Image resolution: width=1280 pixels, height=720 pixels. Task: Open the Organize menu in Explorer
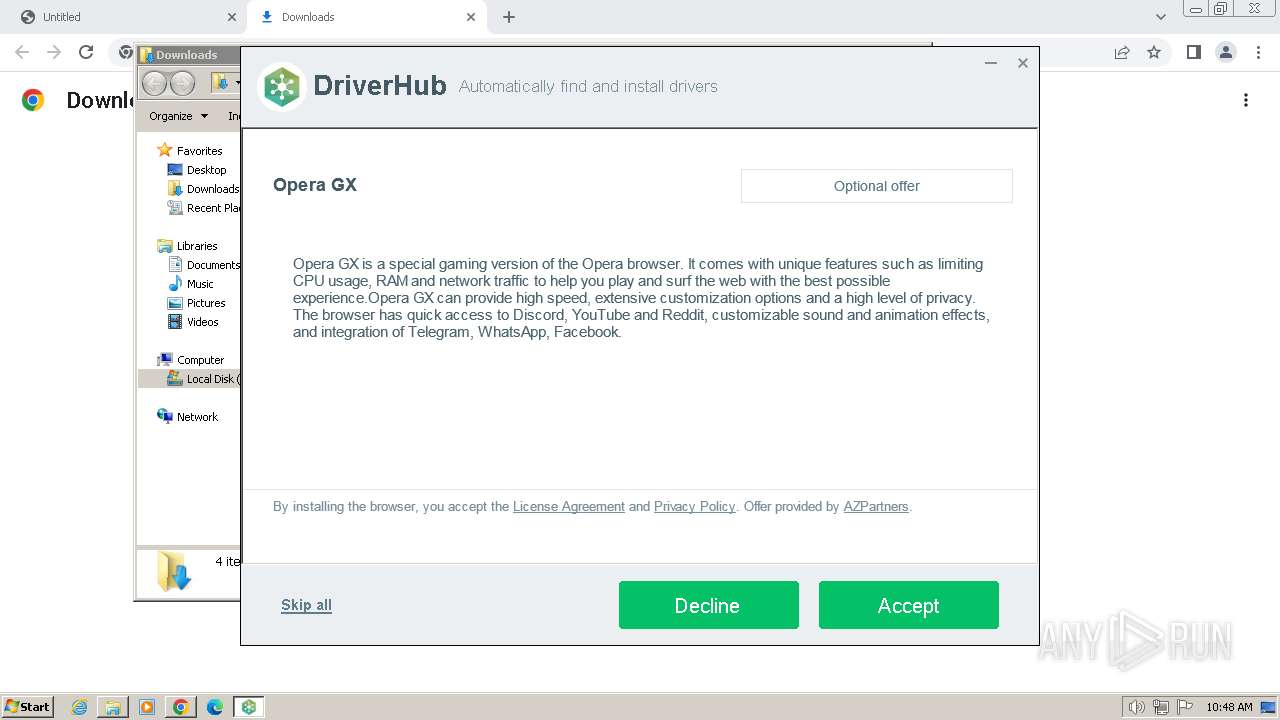tap(178, 116)
